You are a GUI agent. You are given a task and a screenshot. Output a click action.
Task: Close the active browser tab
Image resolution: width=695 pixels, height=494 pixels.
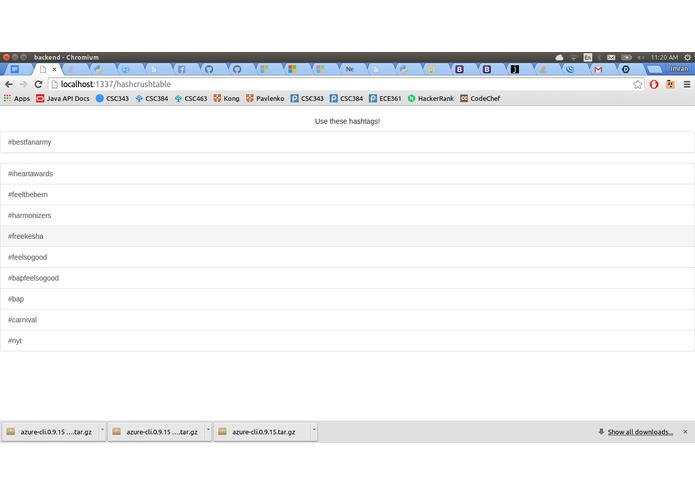(54, 70)
